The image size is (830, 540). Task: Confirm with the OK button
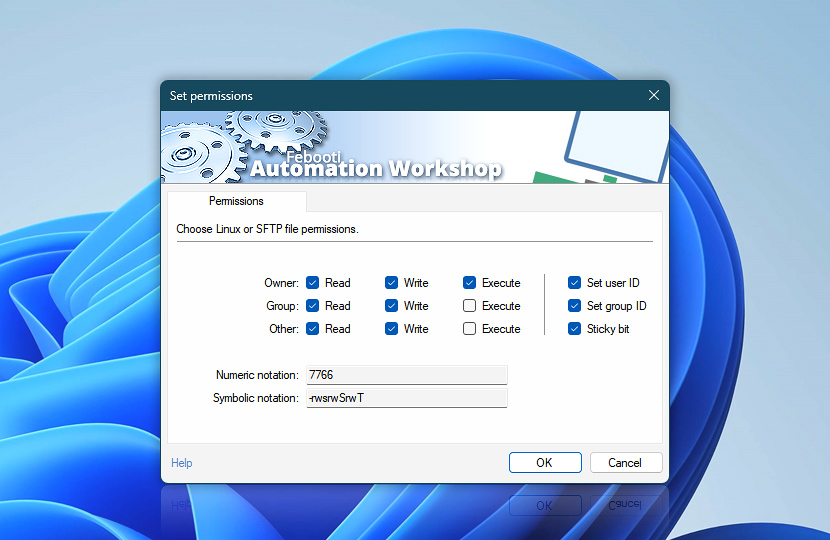[x=545, y=463]
